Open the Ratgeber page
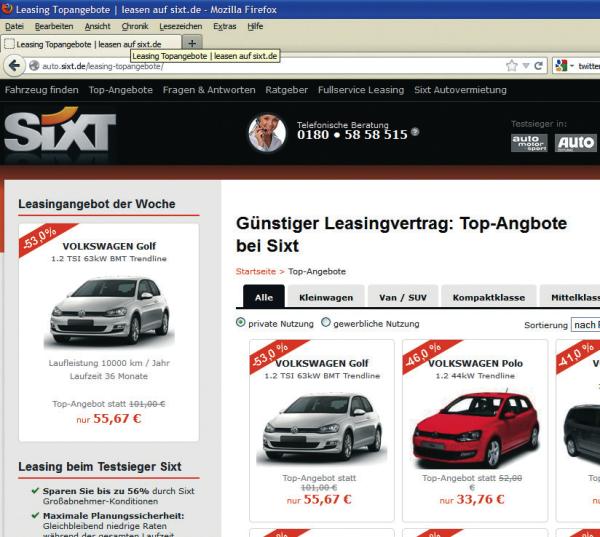 (287, 90)
